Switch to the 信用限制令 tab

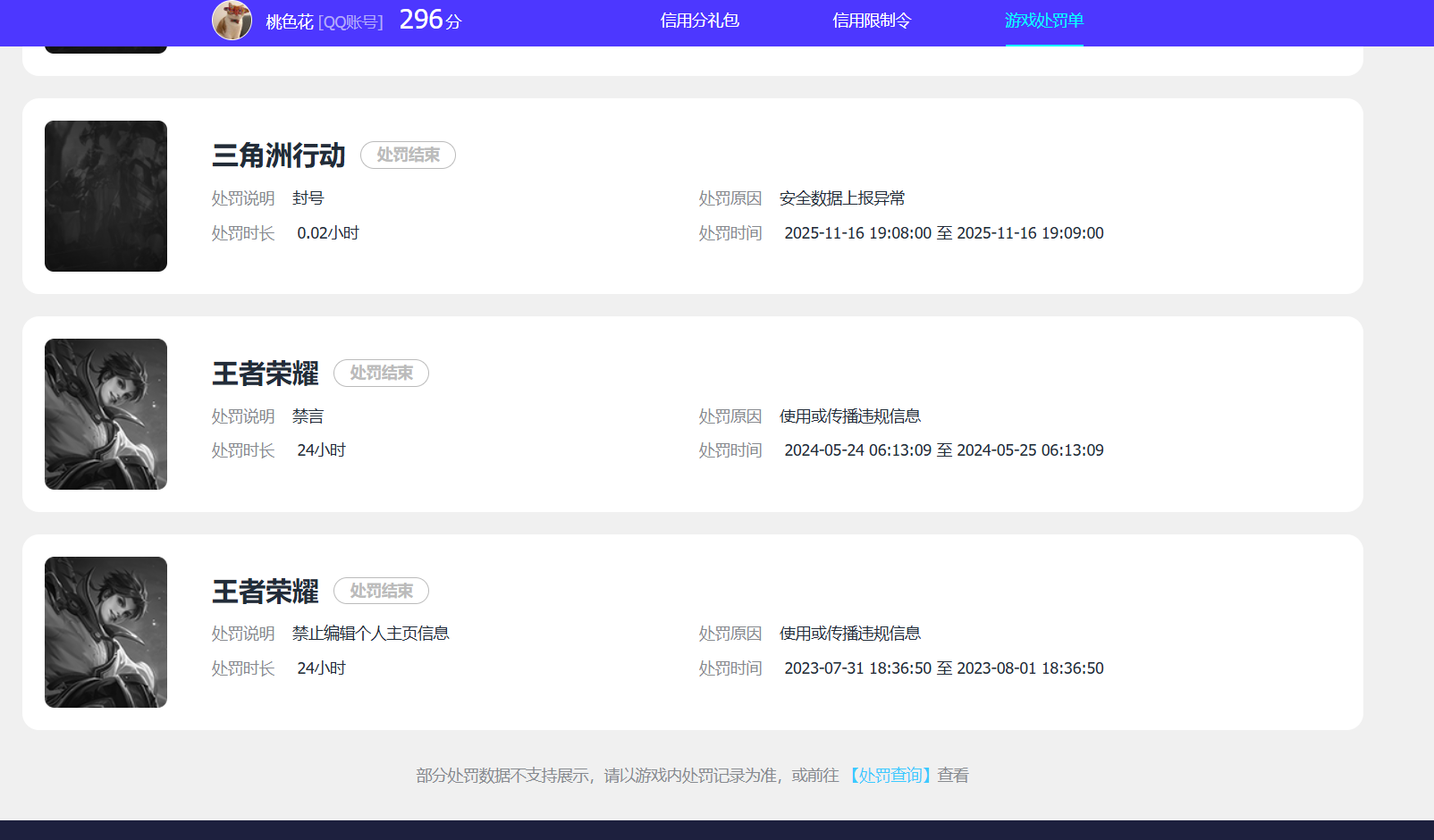click(872, 21)
